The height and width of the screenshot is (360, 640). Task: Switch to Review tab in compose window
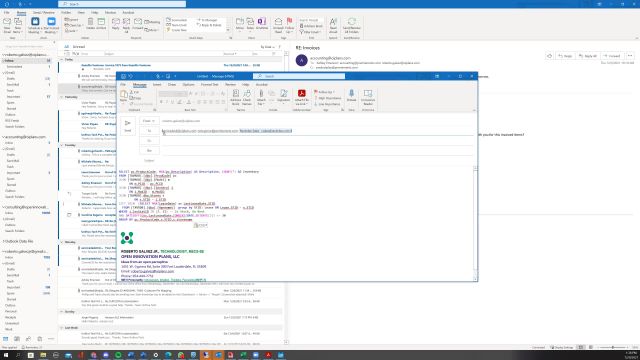230,84
